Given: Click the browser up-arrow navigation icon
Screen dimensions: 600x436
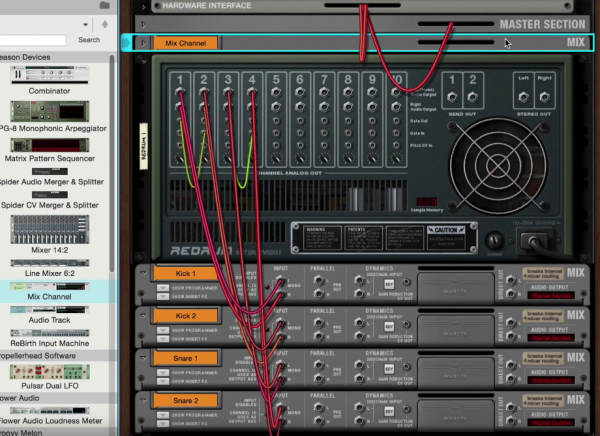Looking at the screenshot, I should [x=104, y=24].
